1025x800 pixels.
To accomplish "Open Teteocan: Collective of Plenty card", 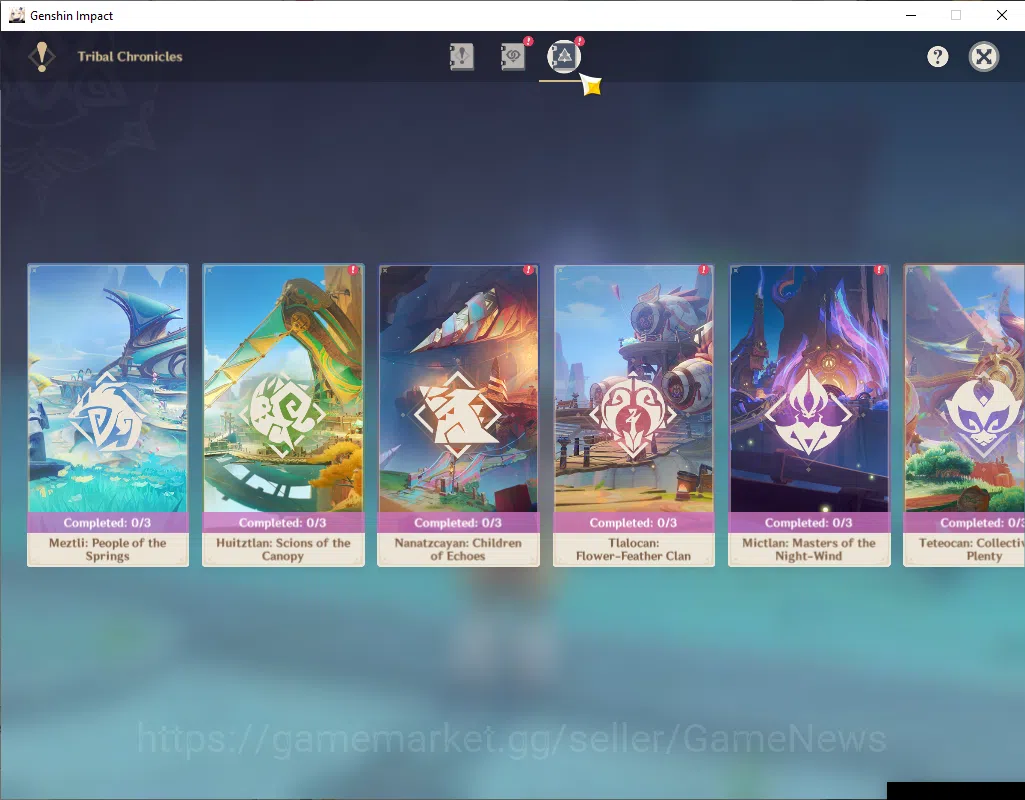I will point(964,415).
